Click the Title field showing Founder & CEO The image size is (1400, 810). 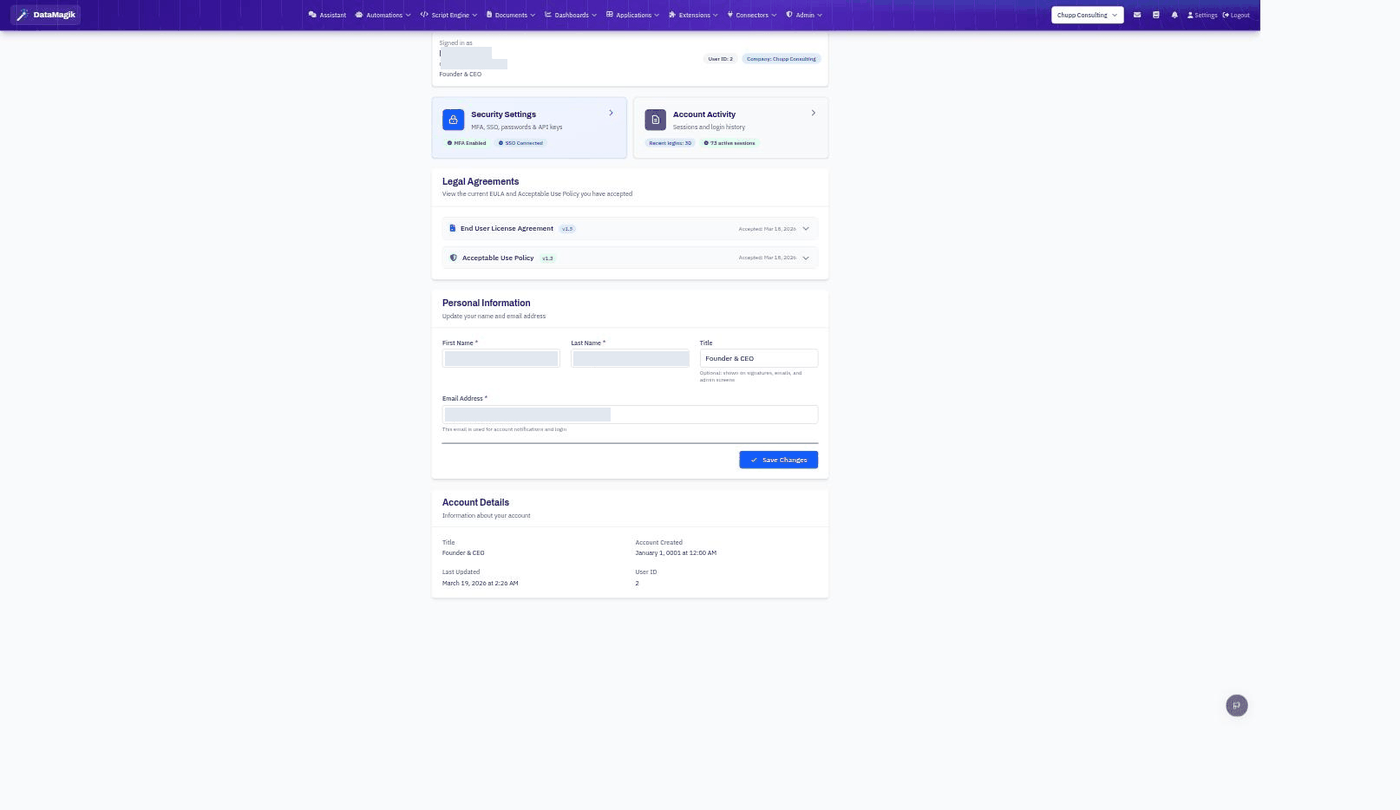click(758, 358)
